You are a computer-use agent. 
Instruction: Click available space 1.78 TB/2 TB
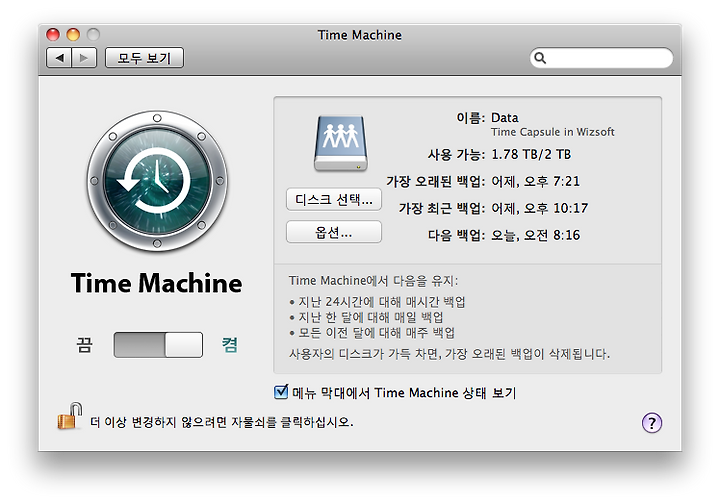click(531, 154)
